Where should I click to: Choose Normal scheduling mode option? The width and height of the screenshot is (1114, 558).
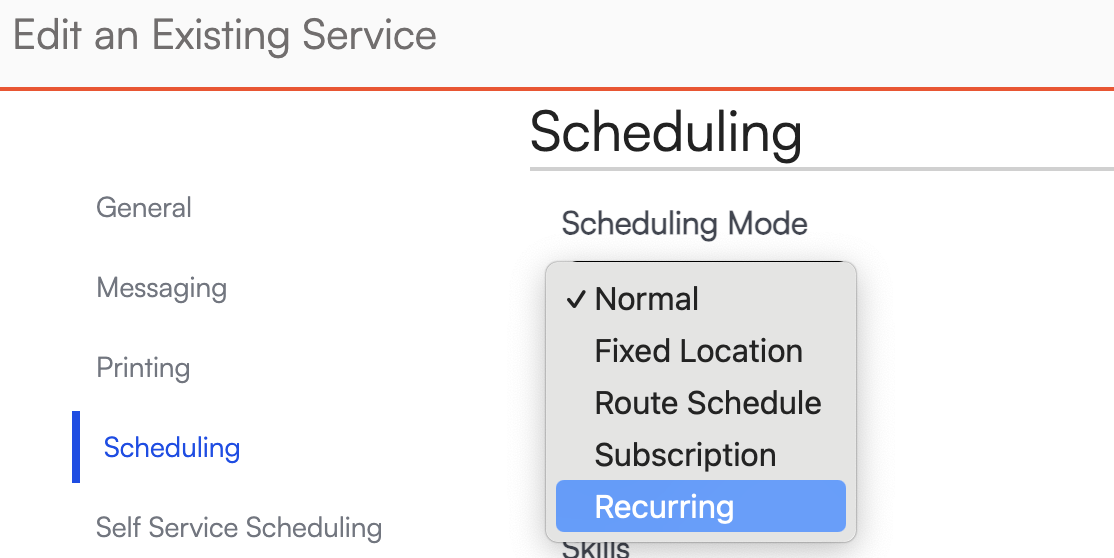point(647,299)
